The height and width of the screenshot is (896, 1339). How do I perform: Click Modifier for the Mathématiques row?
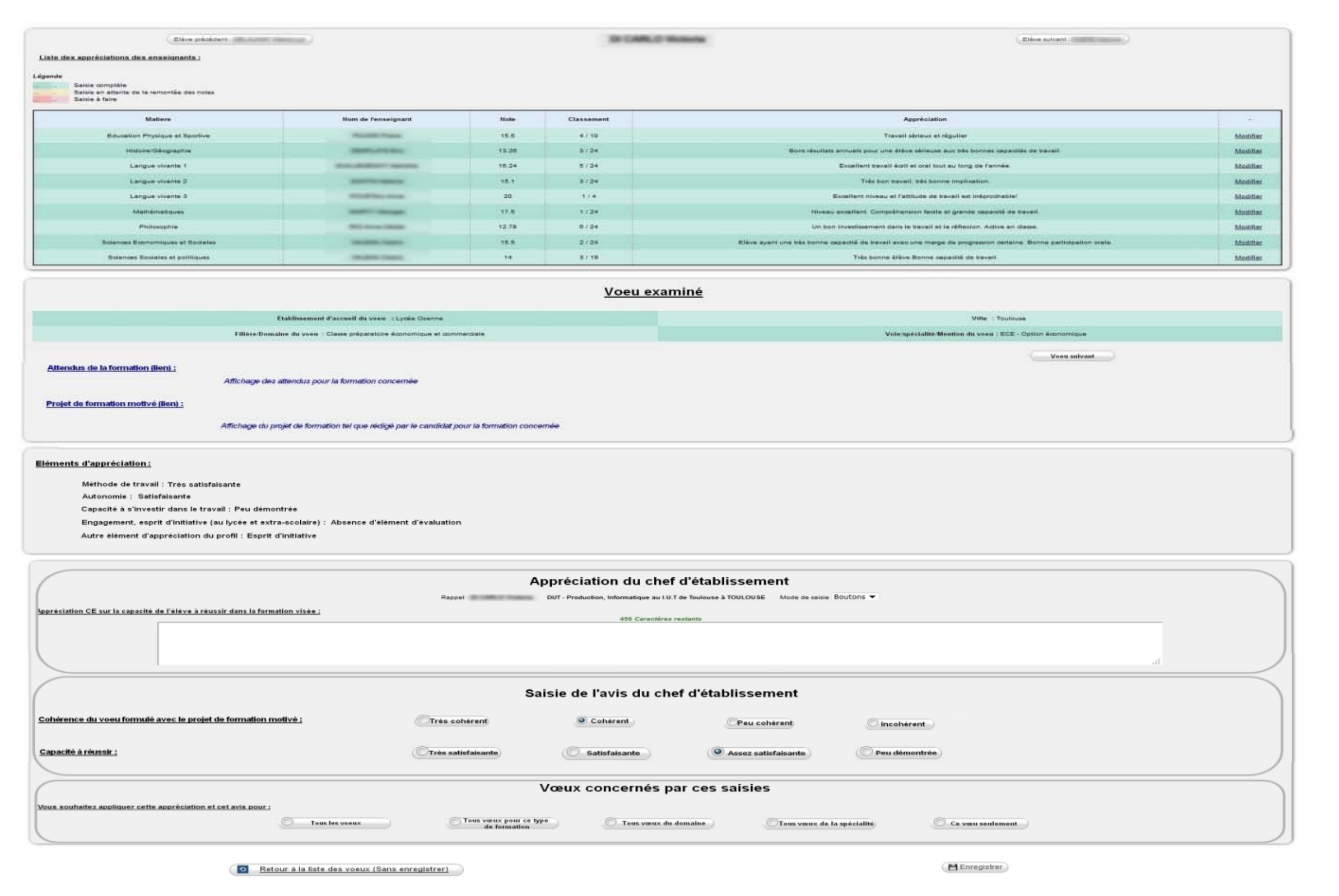1248,211
